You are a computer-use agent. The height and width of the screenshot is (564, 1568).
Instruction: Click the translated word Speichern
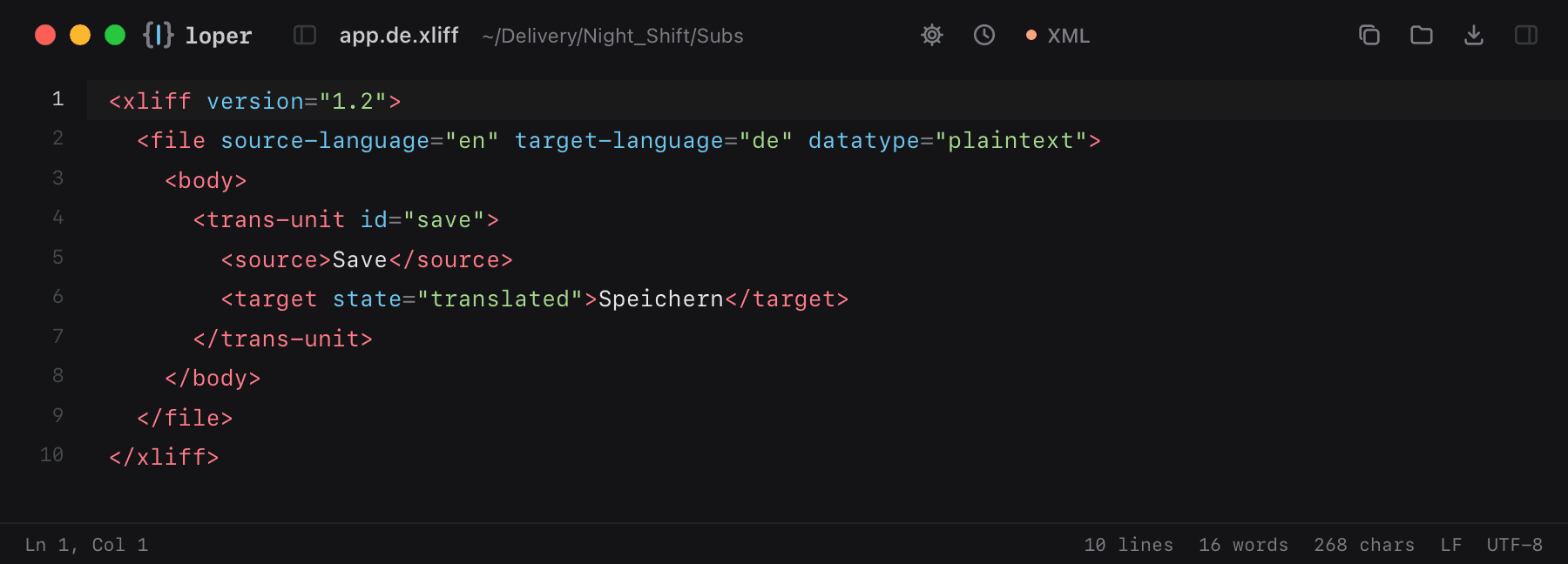pyautogui.click(x=661, y=299)
